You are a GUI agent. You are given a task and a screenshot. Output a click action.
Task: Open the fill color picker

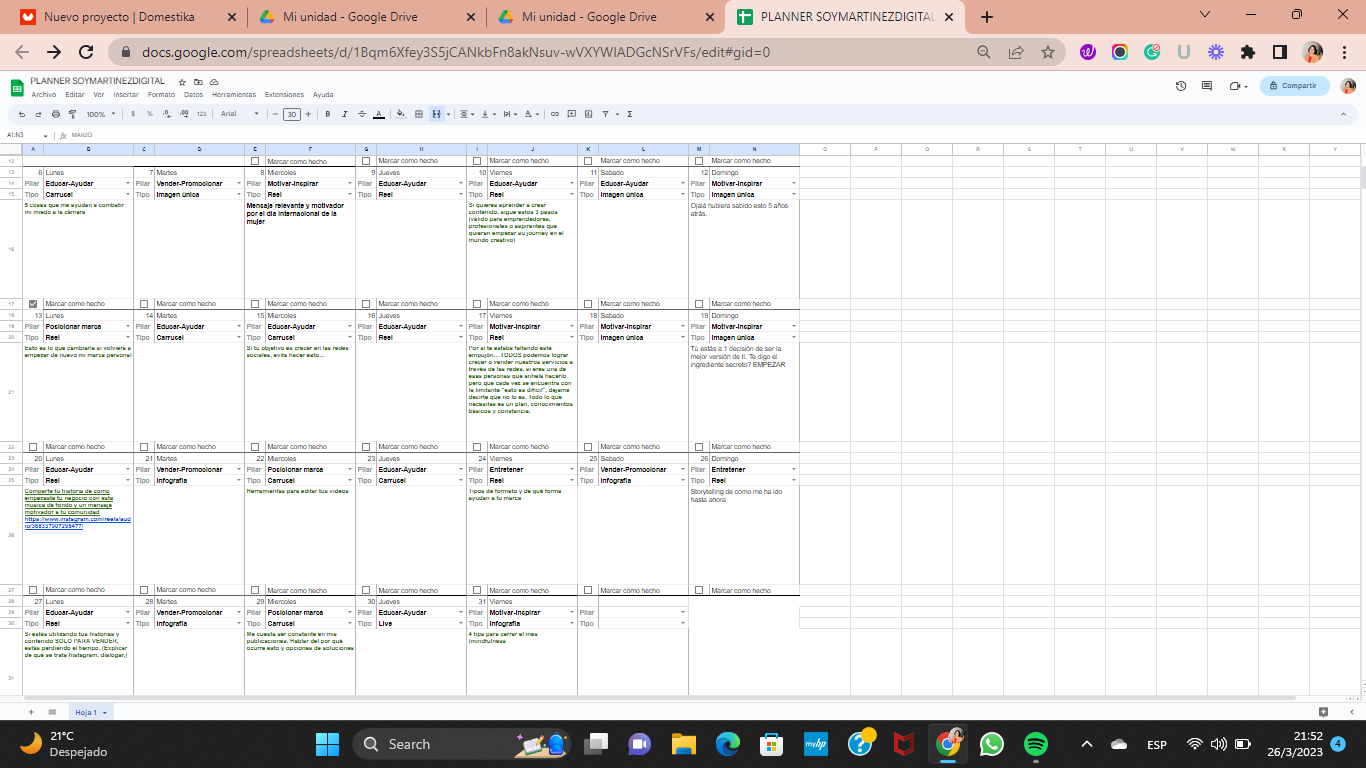point(400,114)
